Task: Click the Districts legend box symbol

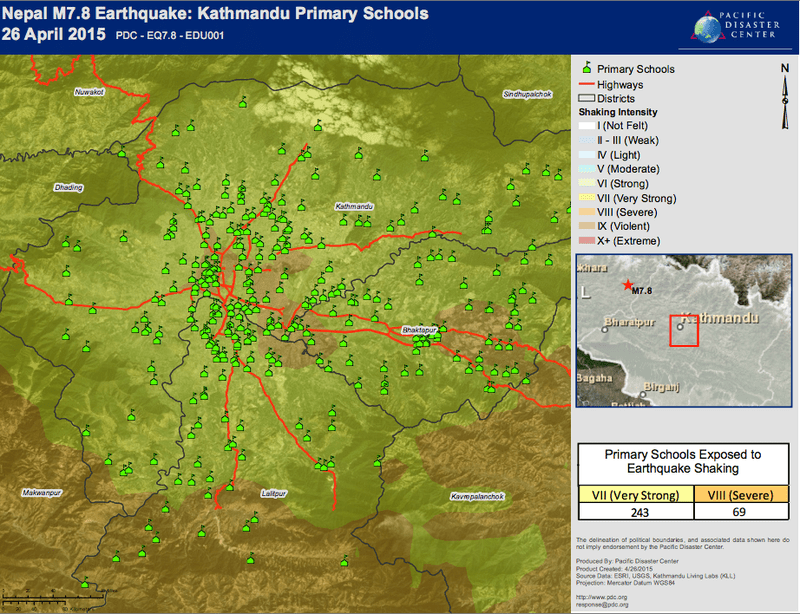Action: tap(586, 98)
